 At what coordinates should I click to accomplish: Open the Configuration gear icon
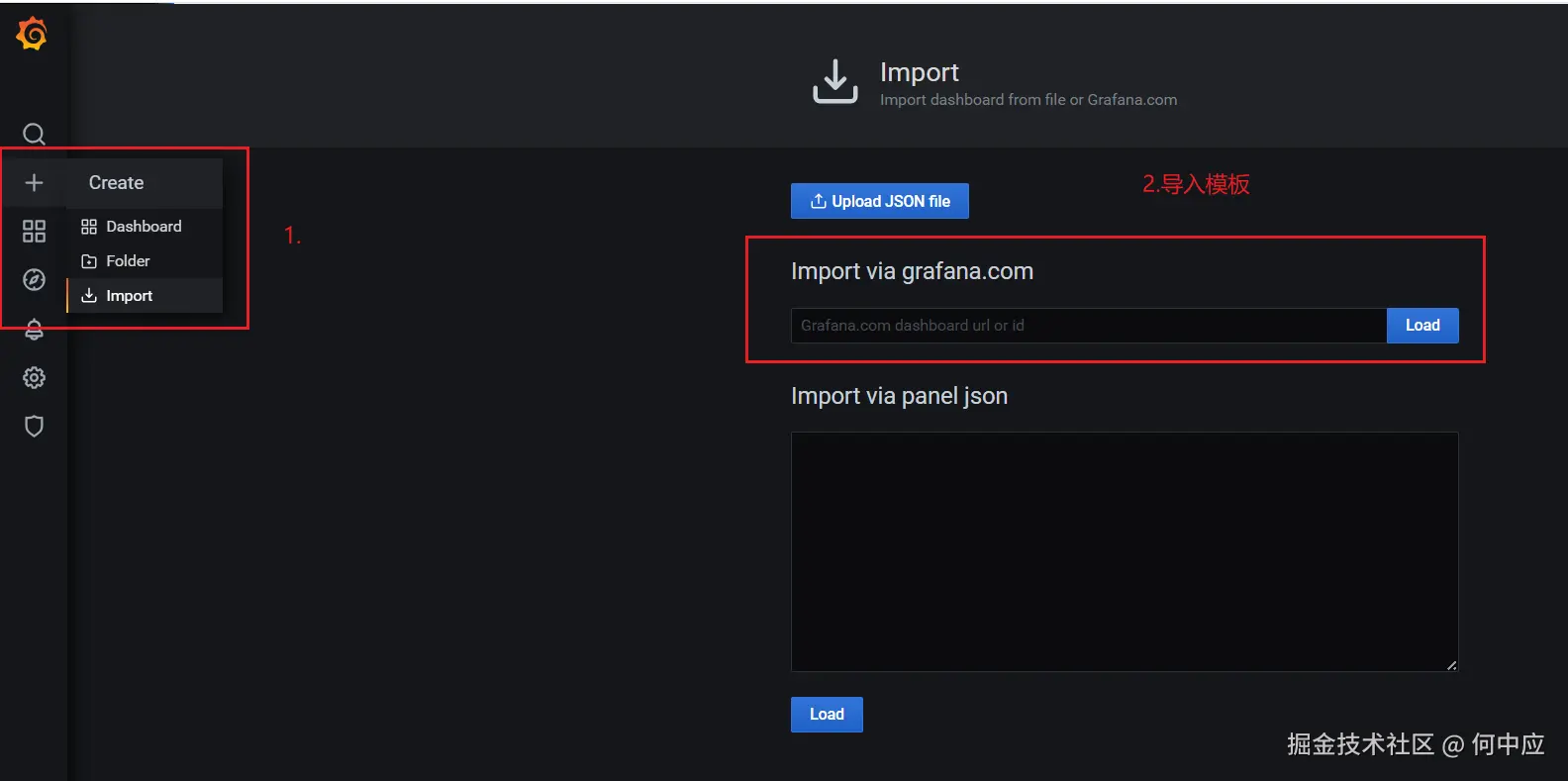pos(34,377)
